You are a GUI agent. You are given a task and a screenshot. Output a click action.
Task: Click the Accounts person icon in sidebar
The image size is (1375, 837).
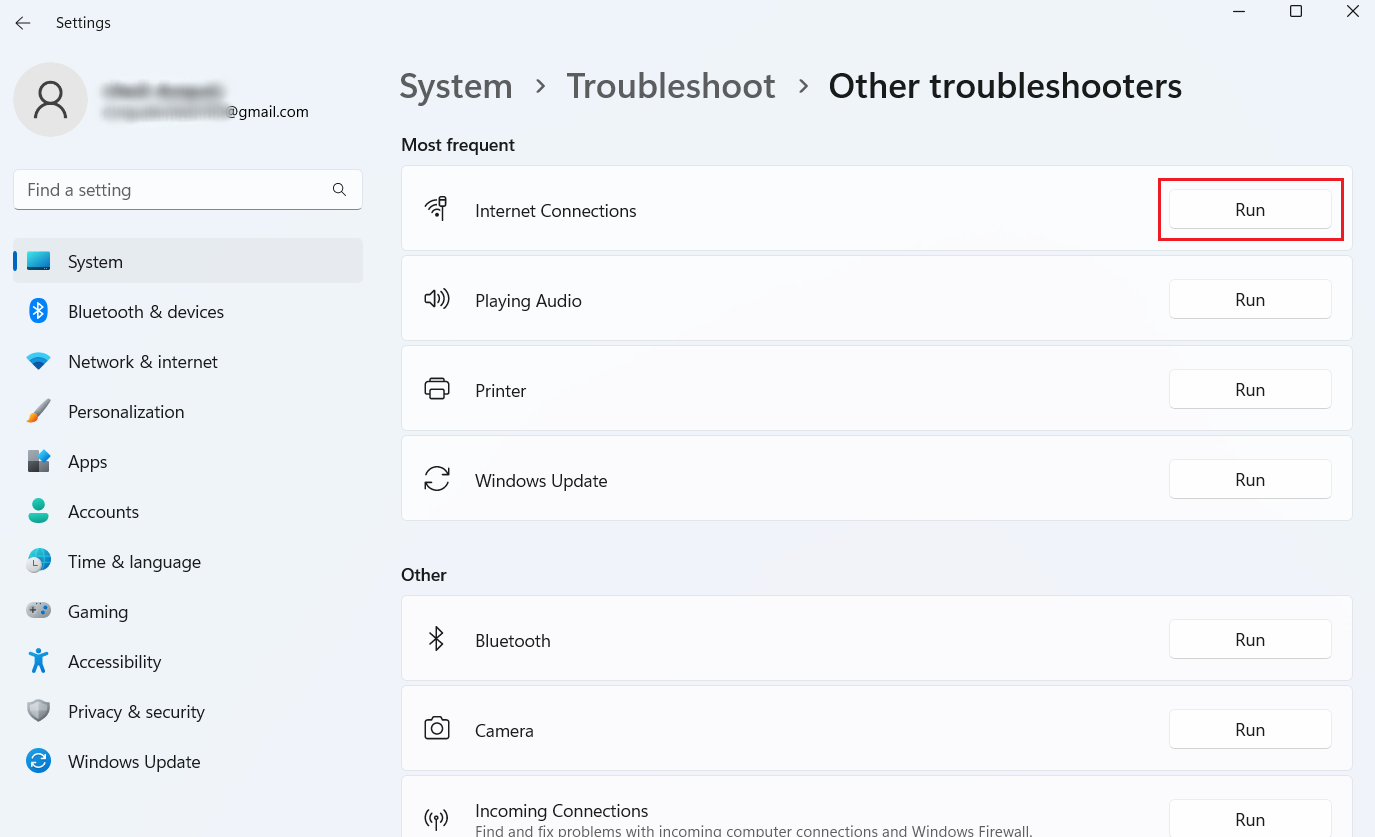pos(39,511)
